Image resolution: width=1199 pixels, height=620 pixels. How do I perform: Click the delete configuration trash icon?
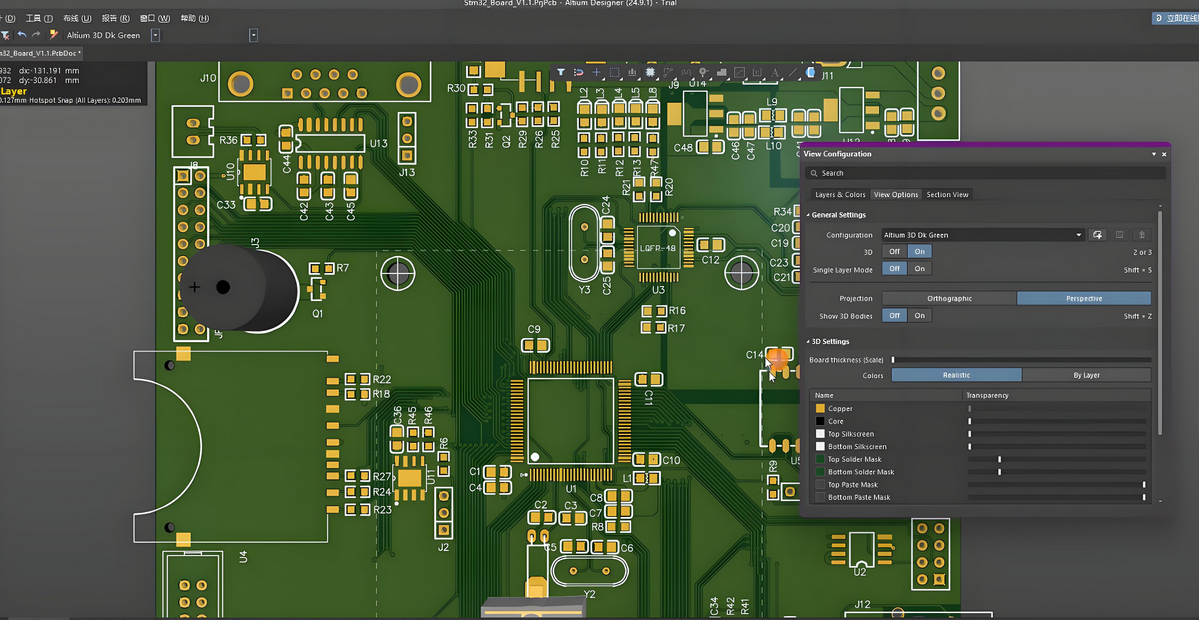pyautogui.click(x=1141, y=235)
